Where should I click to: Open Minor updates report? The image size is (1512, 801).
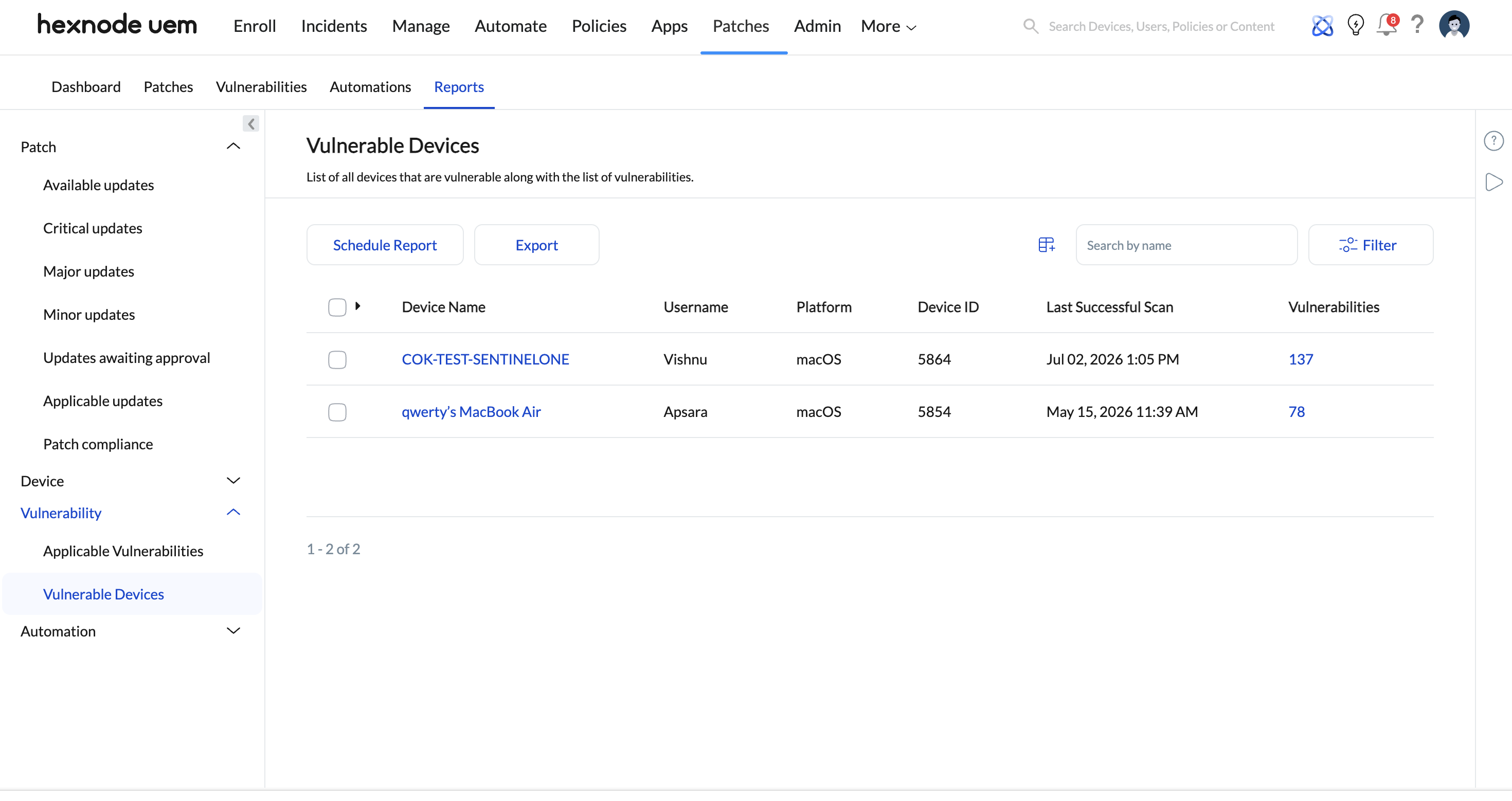[x=88, y=315]
